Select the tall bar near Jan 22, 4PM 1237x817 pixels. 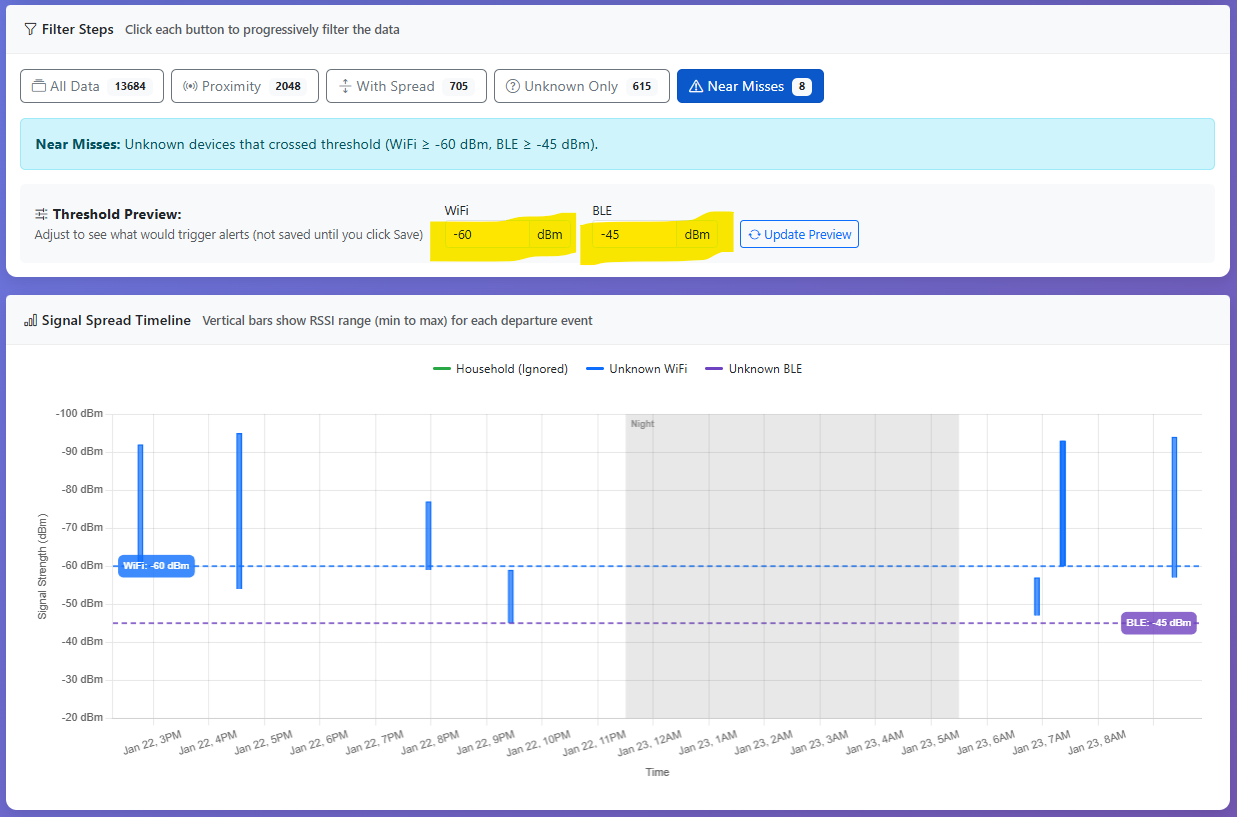tap(239, 510)
